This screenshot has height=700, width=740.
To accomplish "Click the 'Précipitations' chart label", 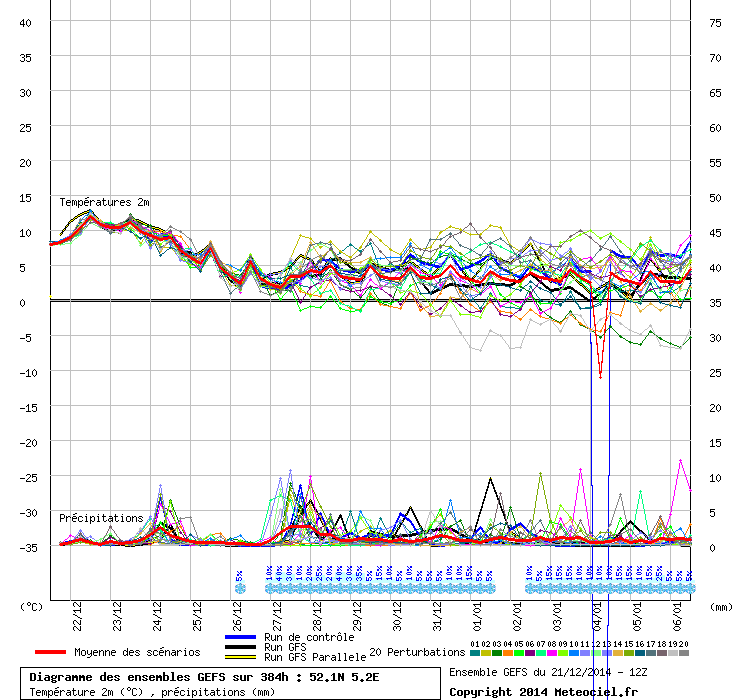I will (x=101, y=518).
